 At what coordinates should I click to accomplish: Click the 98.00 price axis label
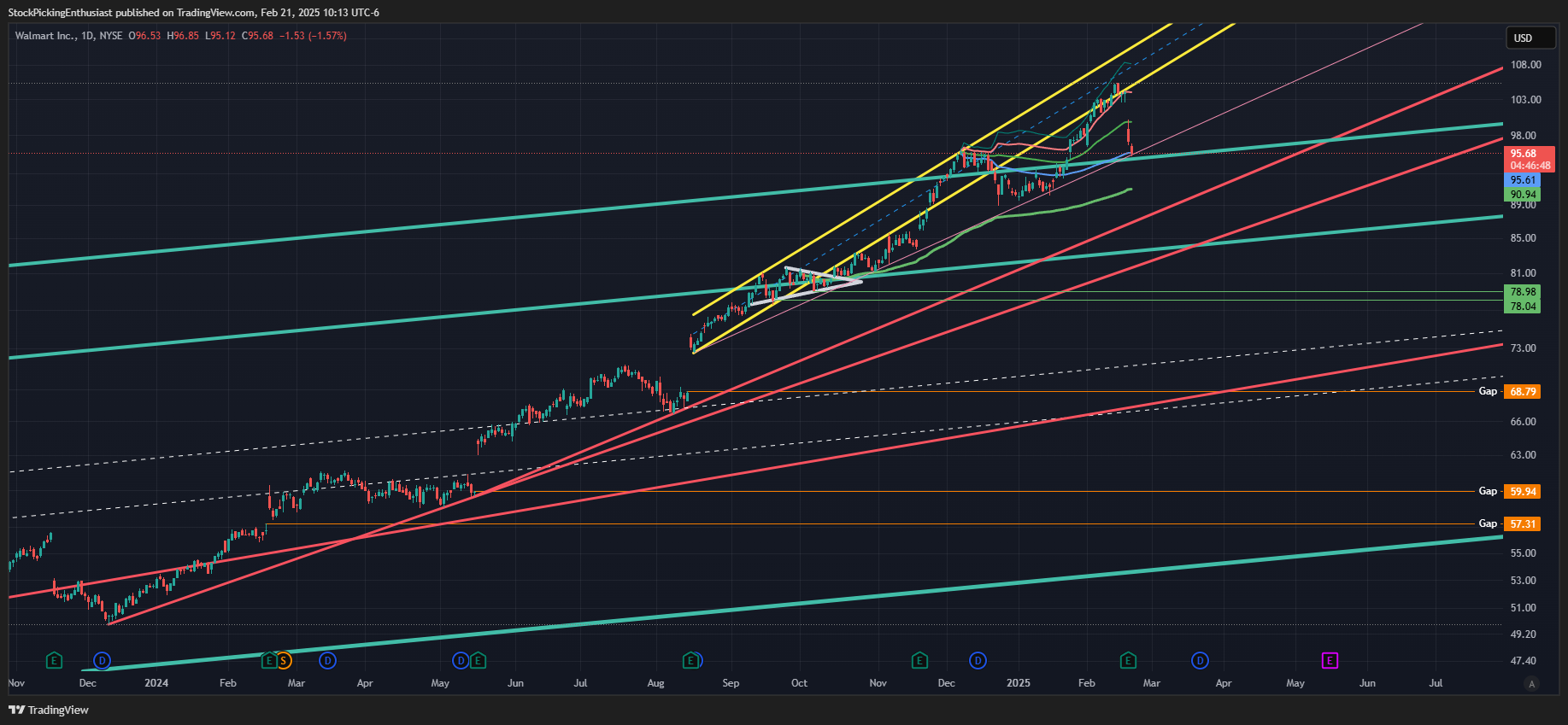click(1524, 136)
